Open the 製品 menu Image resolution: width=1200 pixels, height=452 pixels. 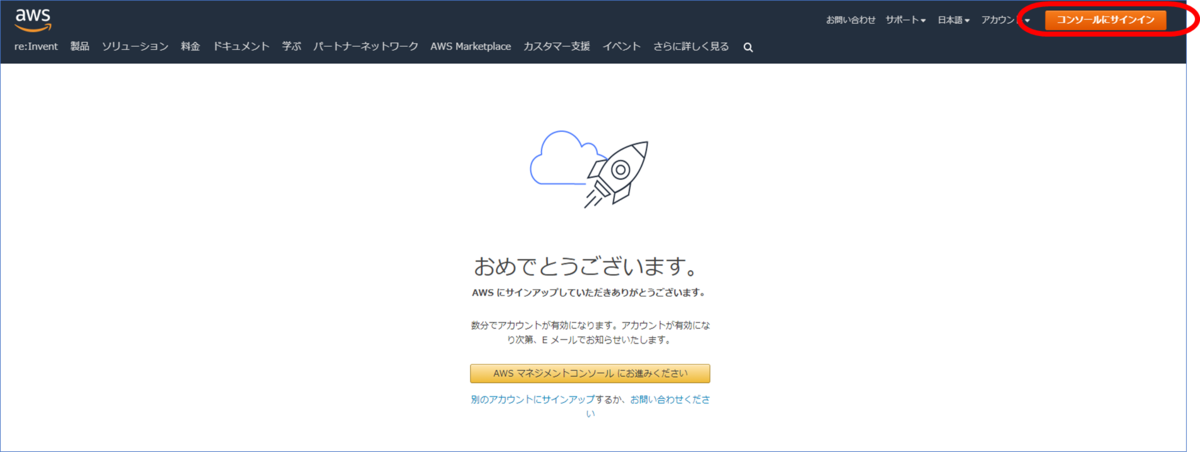coord(80,46)
